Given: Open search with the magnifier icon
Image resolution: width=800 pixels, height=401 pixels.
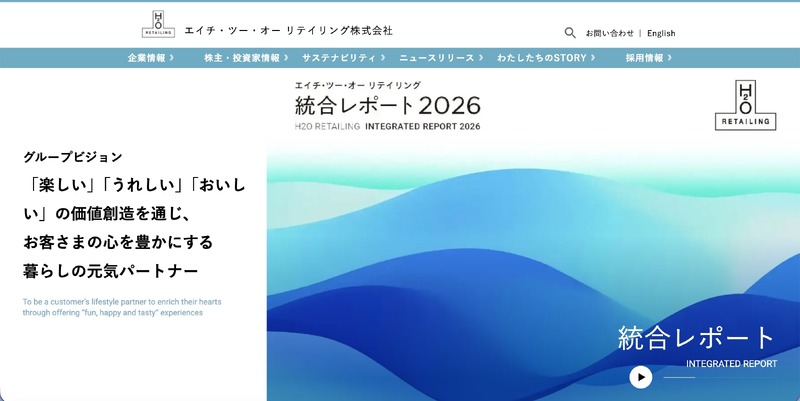Looking at the screenshot, I should click(x=570, y=33).
